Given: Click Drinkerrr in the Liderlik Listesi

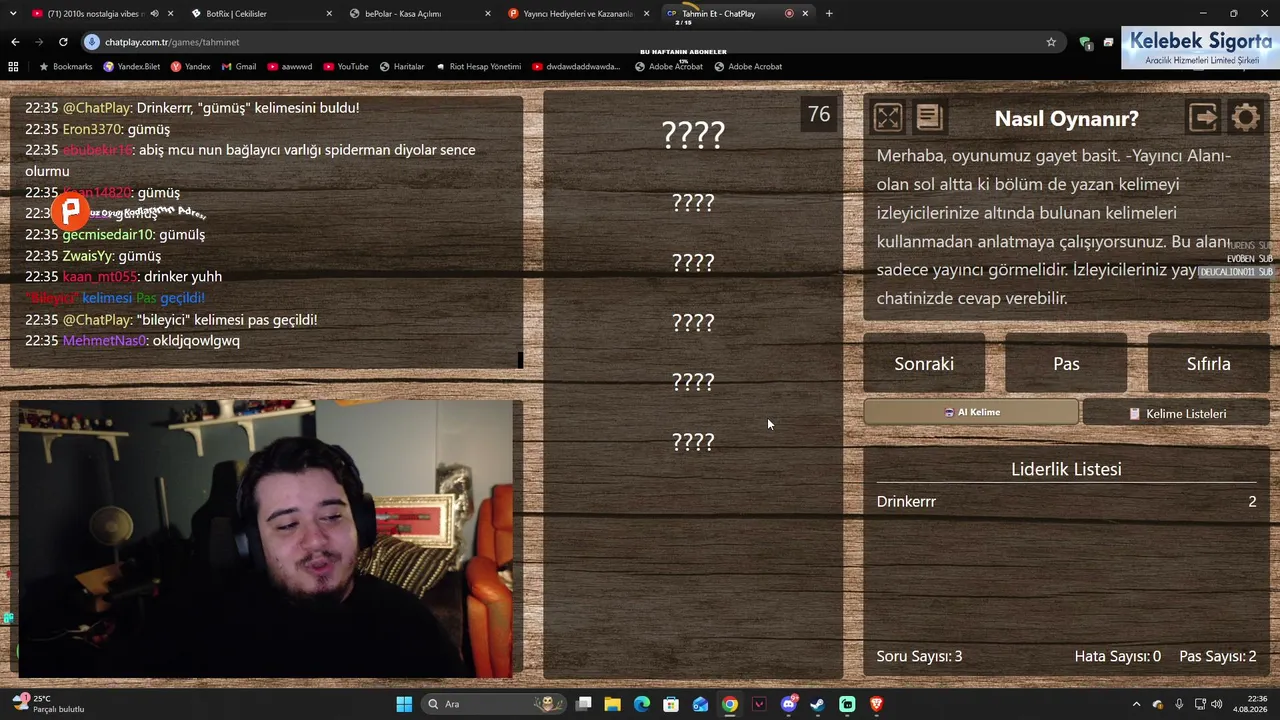Looking at the screenshot, I should tap(906, 501).
